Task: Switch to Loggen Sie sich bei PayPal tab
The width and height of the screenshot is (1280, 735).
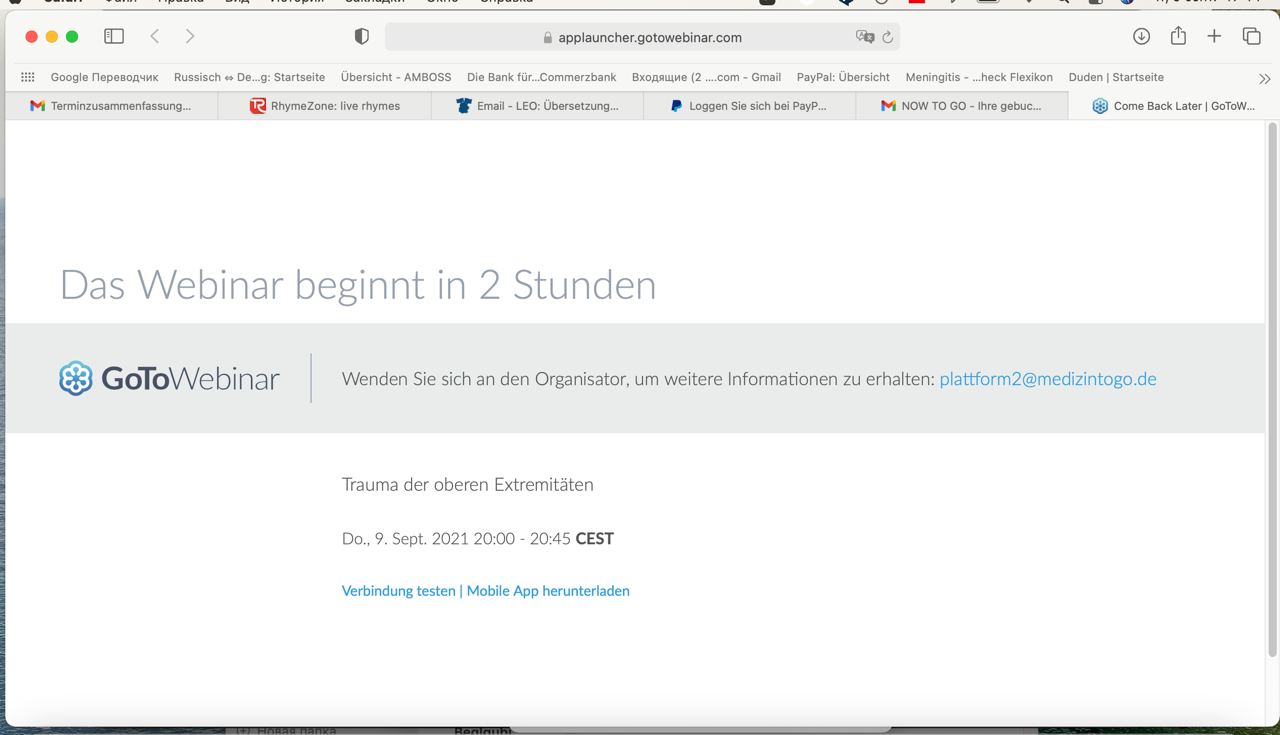Action: [x=749, y=106]
